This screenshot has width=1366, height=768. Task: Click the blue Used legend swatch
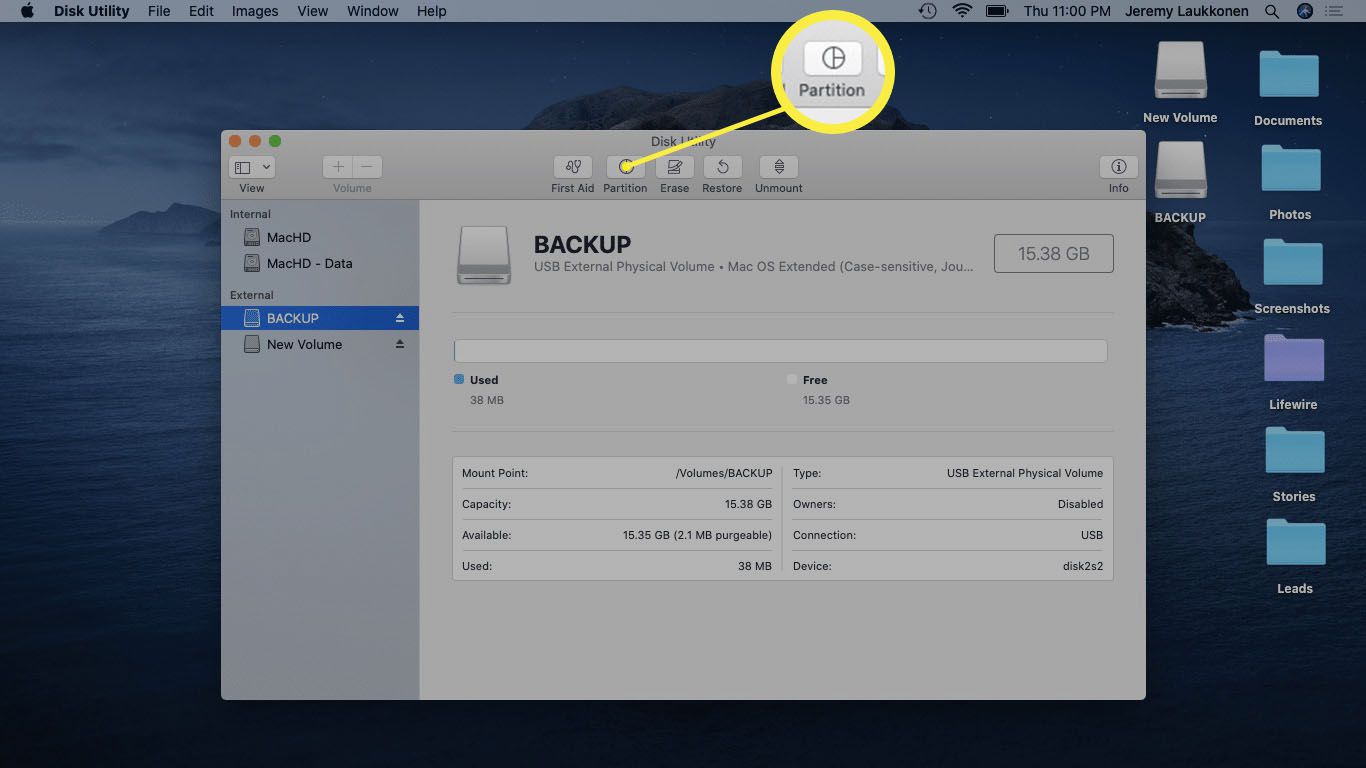[459, 380]
